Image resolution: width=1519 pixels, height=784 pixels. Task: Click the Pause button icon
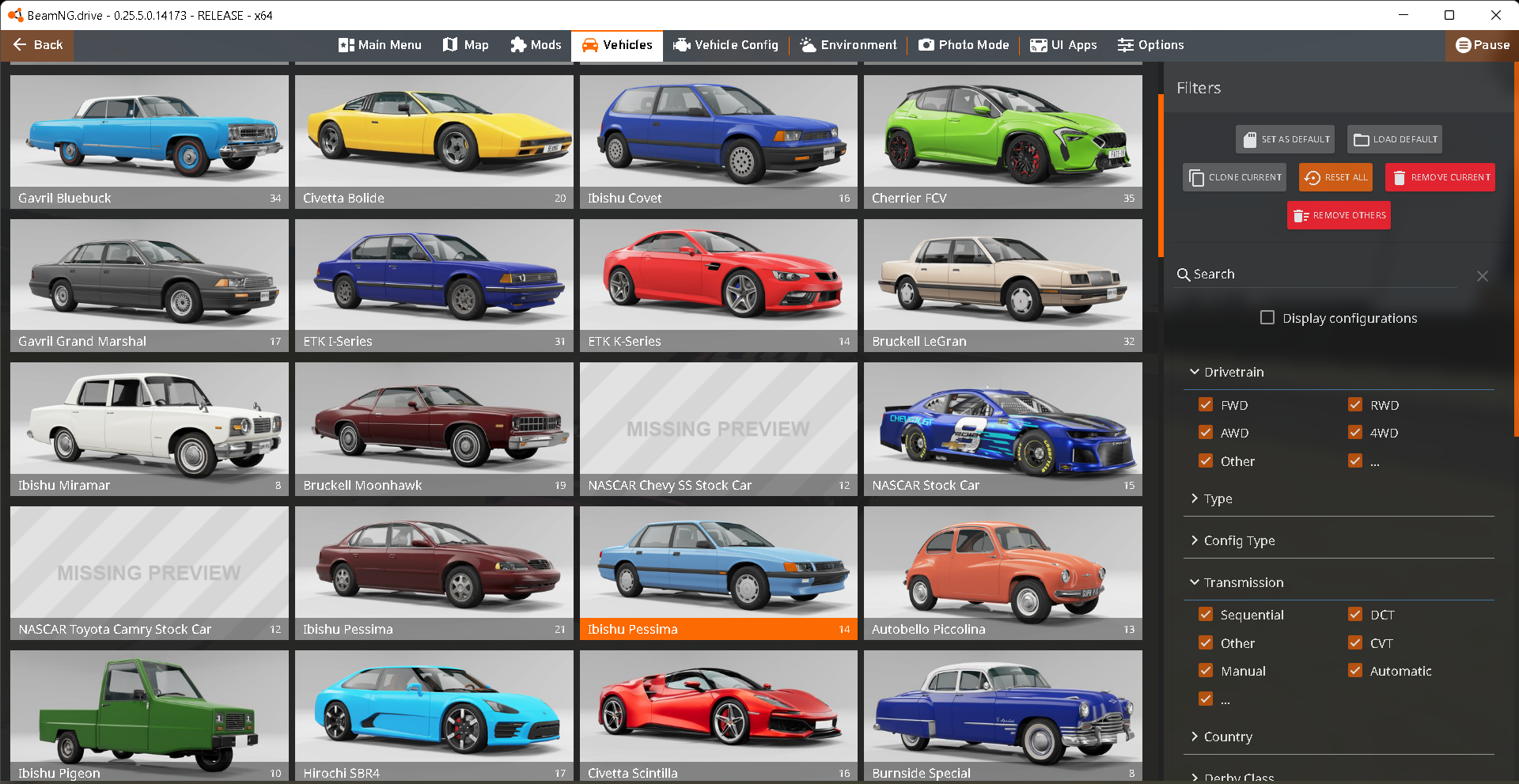point(1464,45)
